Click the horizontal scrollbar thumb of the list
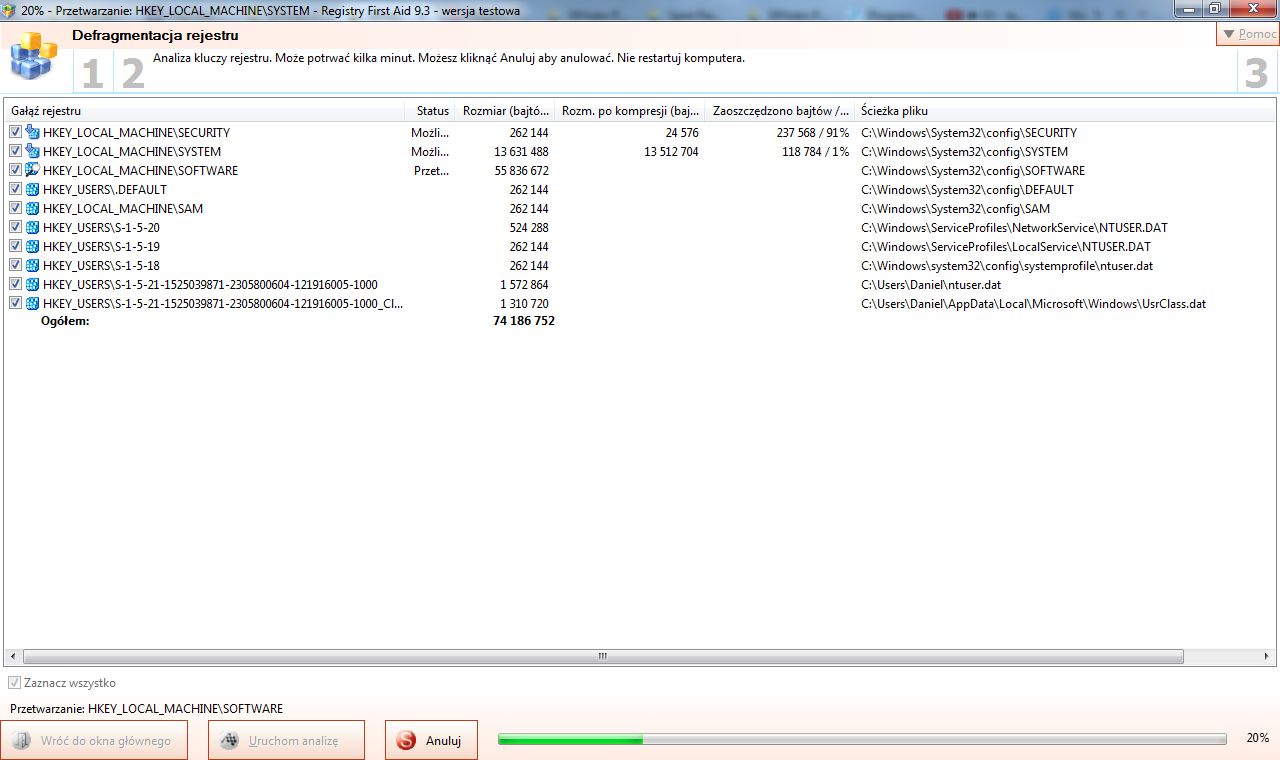Screen dimensions: 1280x760 (x=603, y=657)
